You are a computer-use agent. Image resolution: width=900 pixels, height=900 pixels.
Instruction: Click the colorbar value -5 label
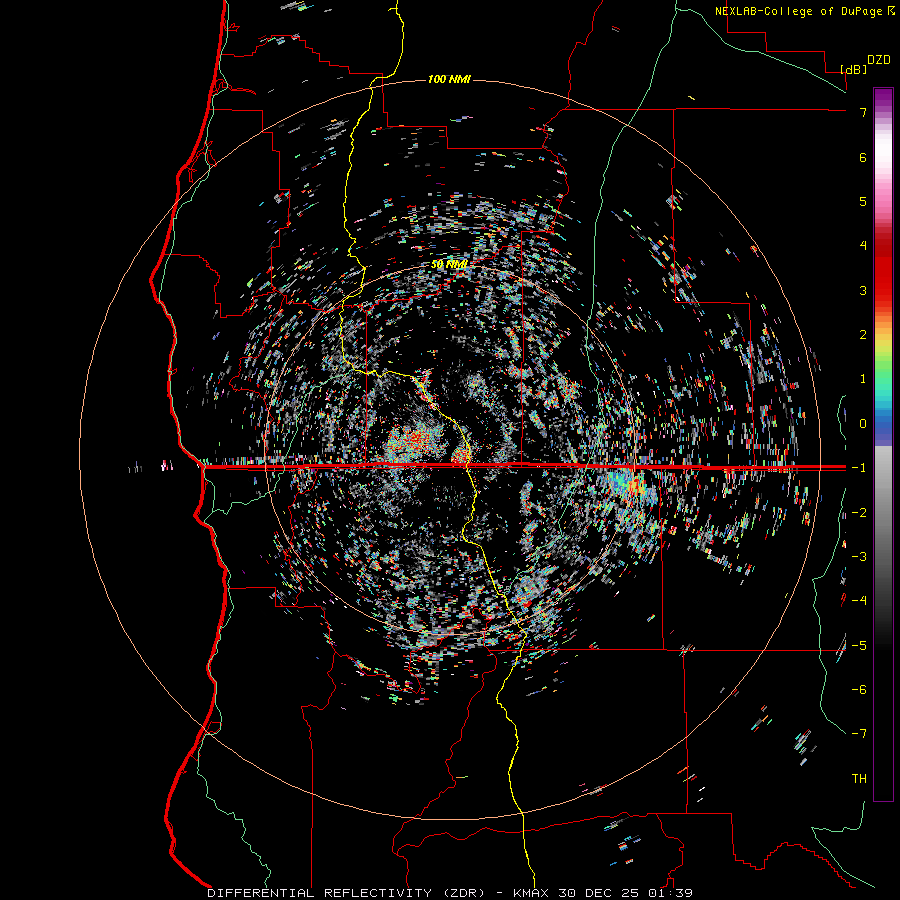pos(859,645)
